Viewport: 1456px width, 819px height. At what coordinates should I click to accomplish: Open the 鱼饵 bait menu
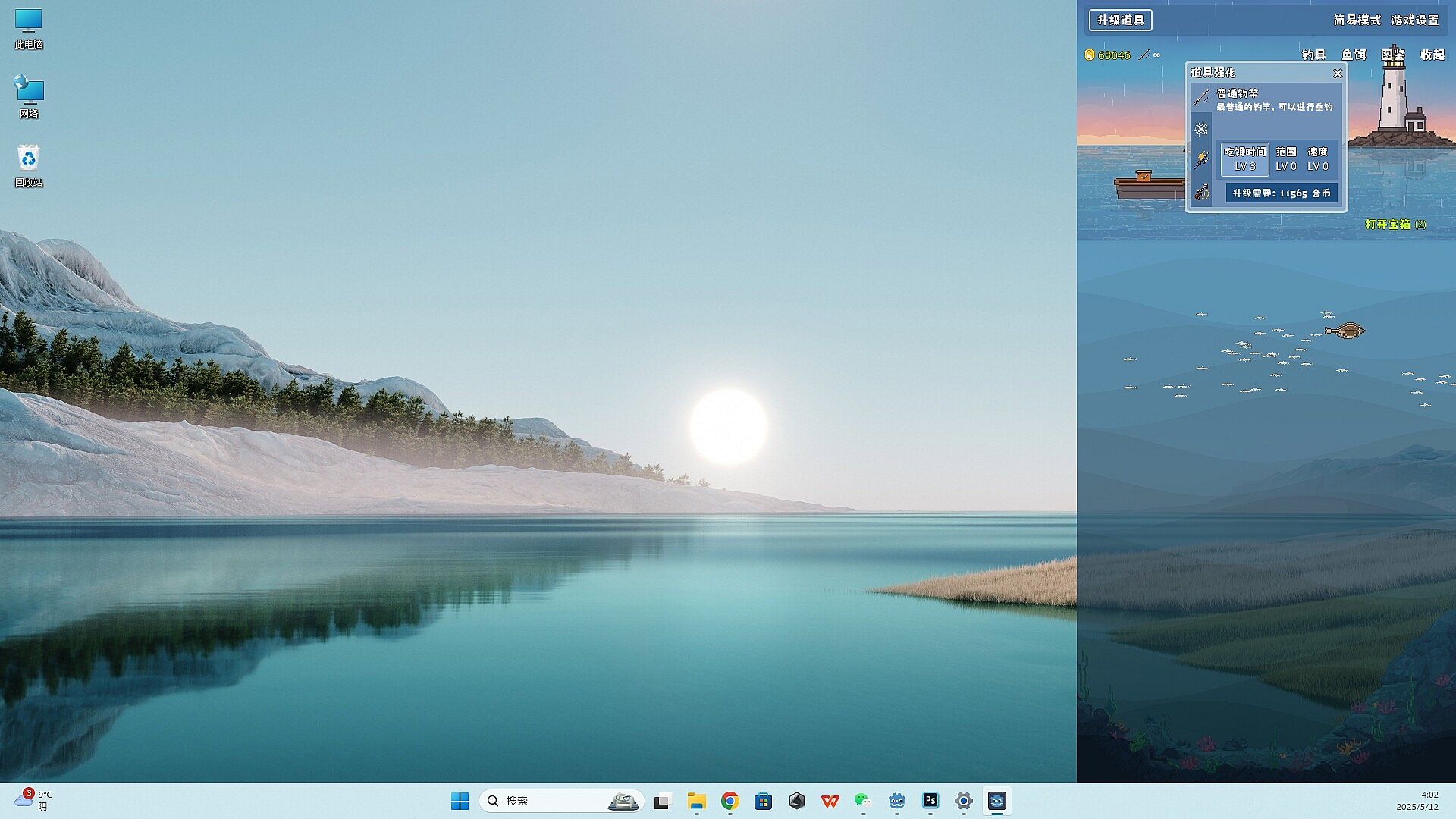(1354, 55)
